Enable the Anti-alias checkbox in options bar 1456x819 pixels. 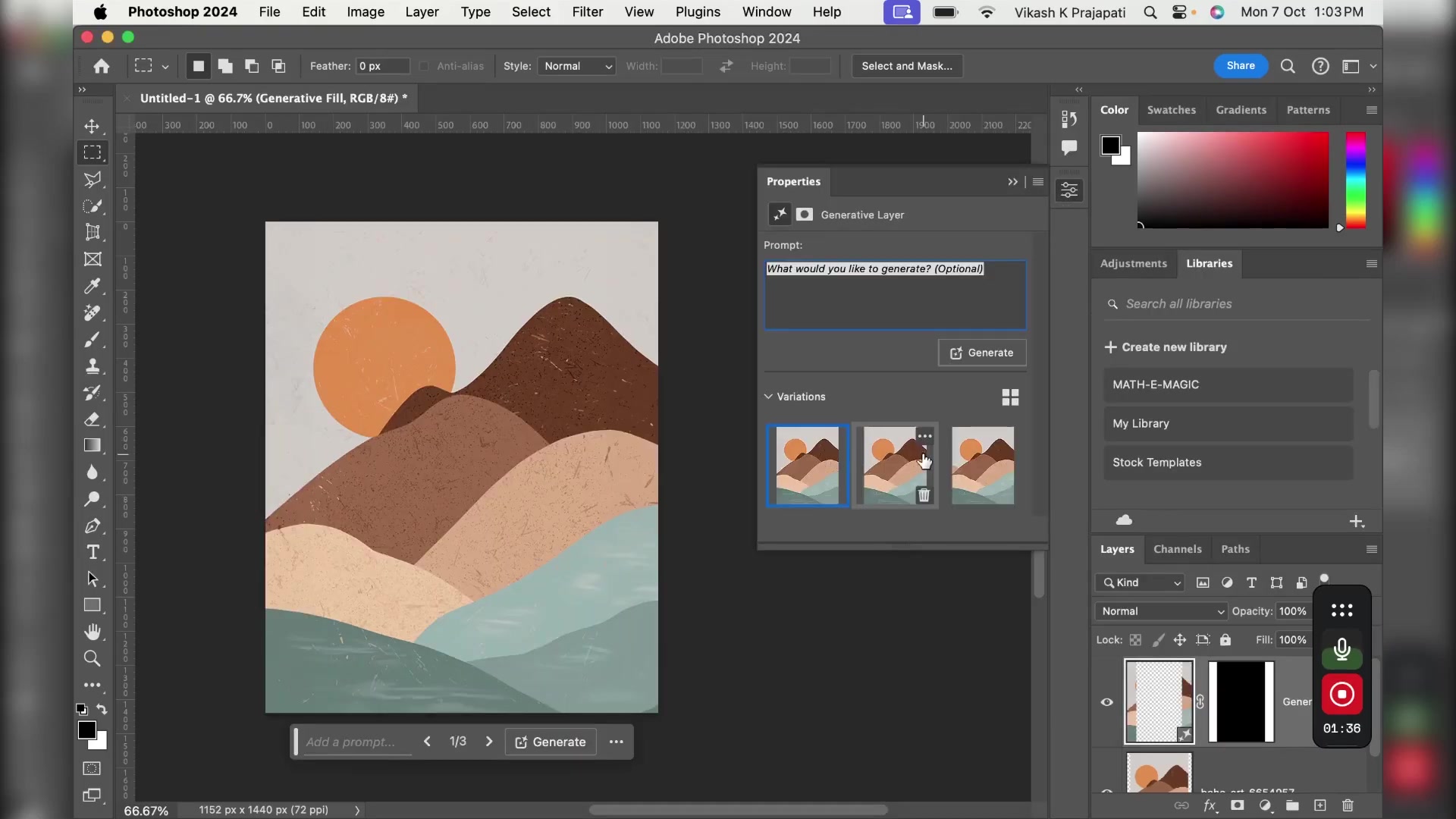[423, 66]
